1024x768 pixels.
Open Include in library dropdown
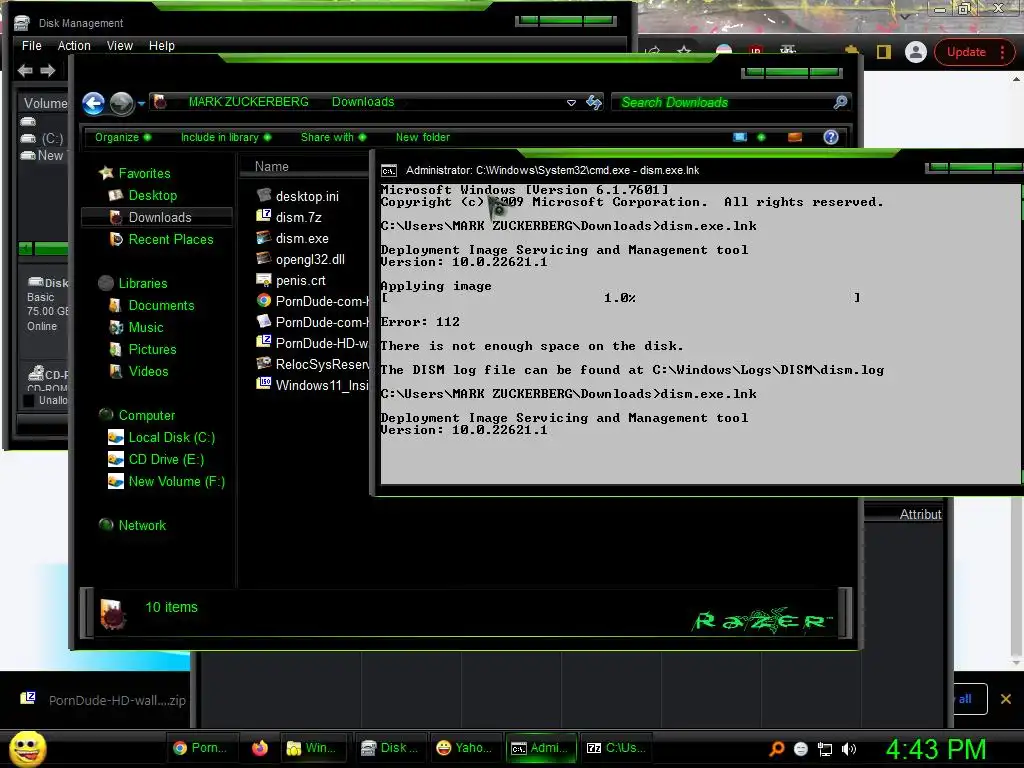click(x=226, y=137)
